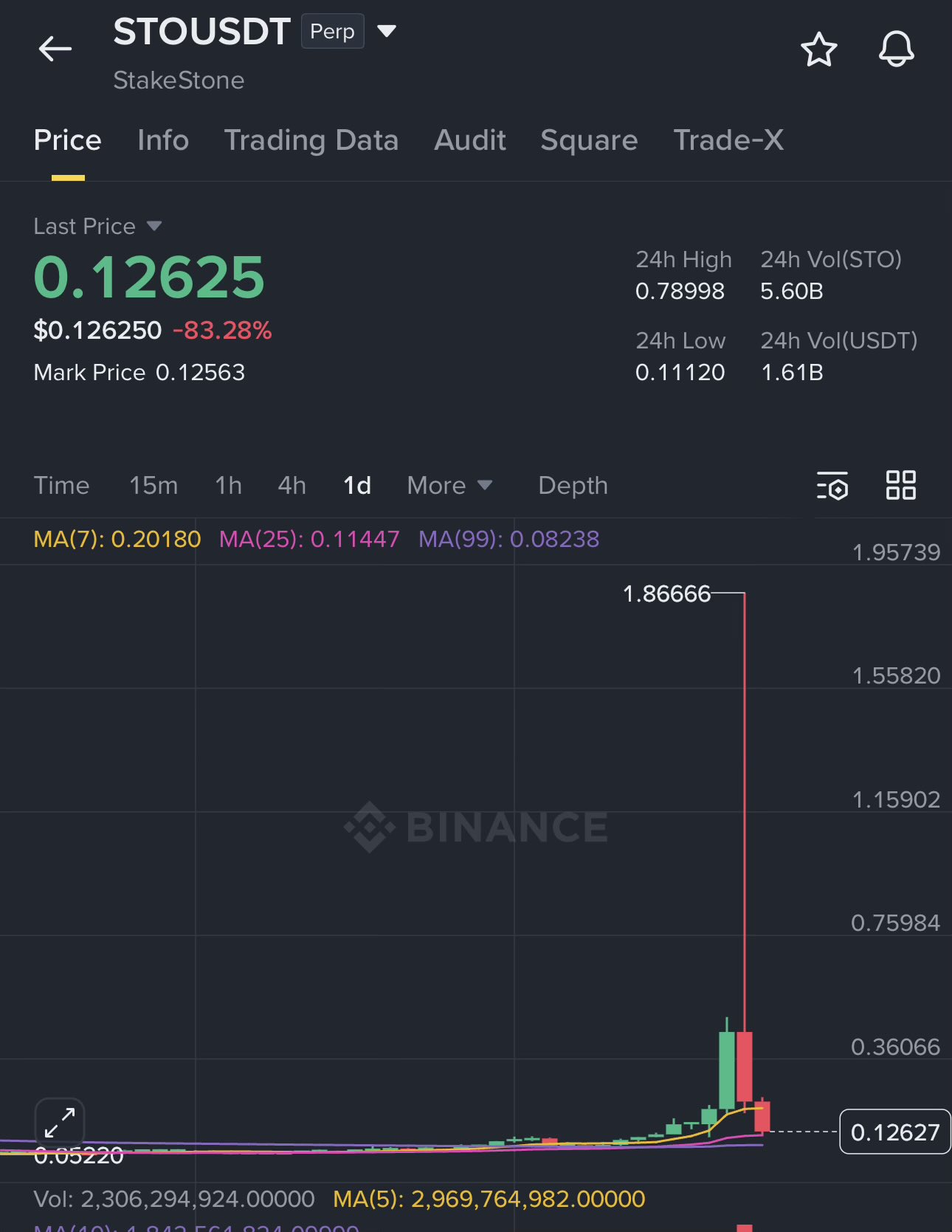952x1232 pixels.
Task: Expand chart to fullscreen
Action: click(60, 1122)
